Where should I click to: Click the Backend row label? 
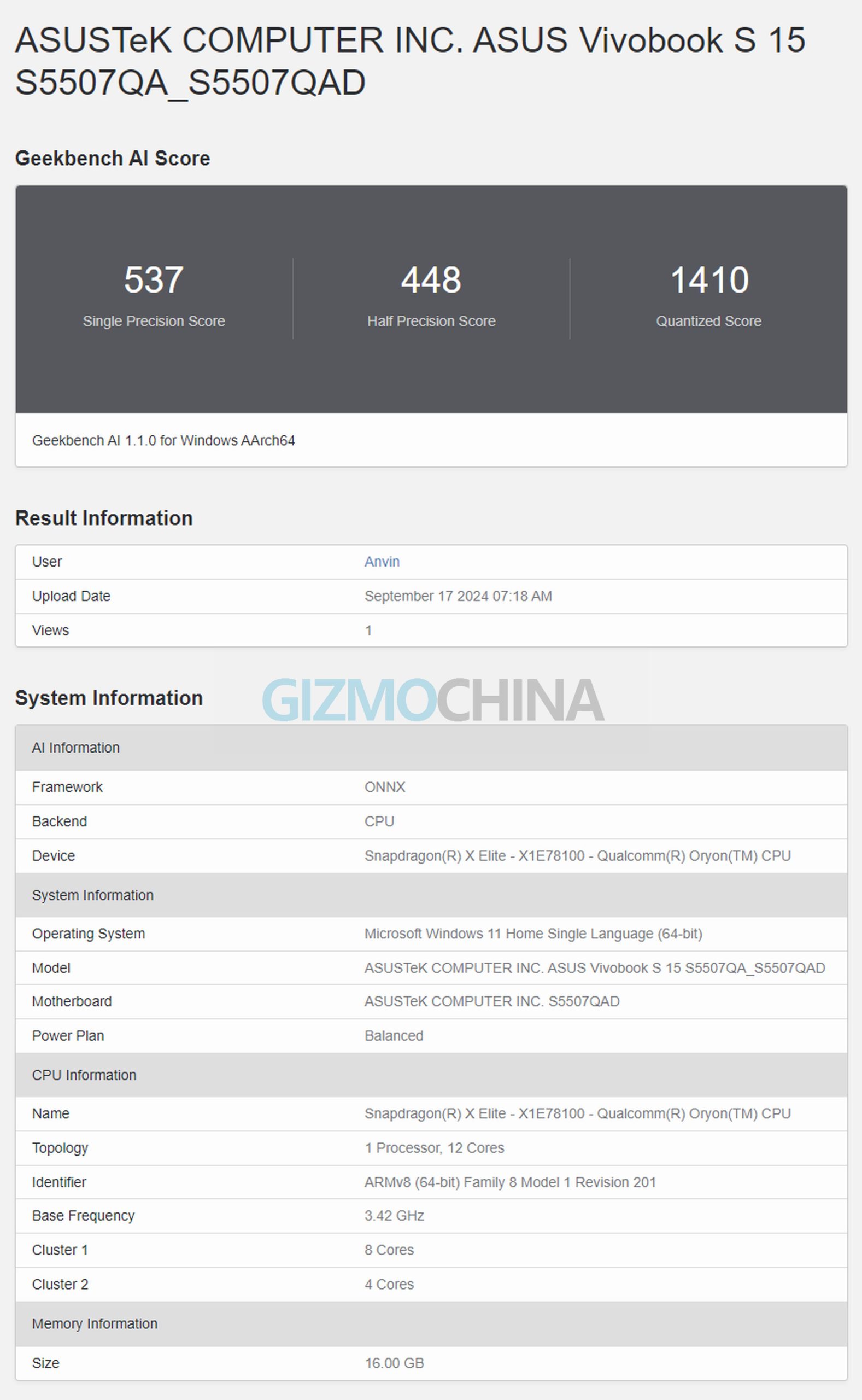[x=59, y=821]
